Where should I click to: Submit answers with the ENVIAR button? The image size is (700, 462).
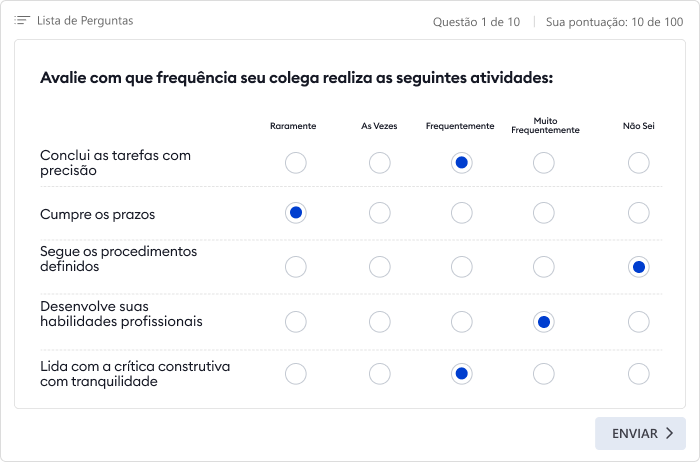pos(640,433)
